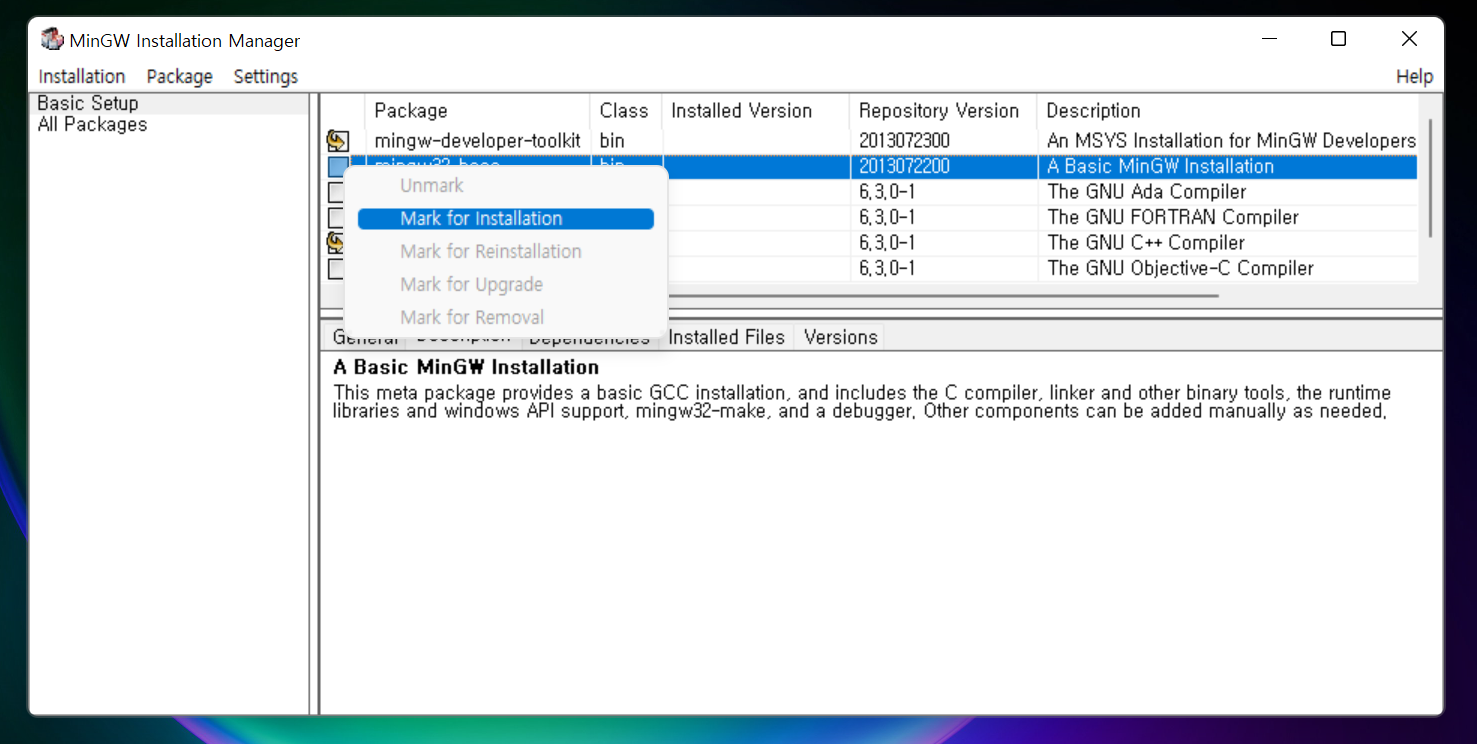Click repository version 2013072300
This screenshot has height=744, width=1477.
pos(904,141)
